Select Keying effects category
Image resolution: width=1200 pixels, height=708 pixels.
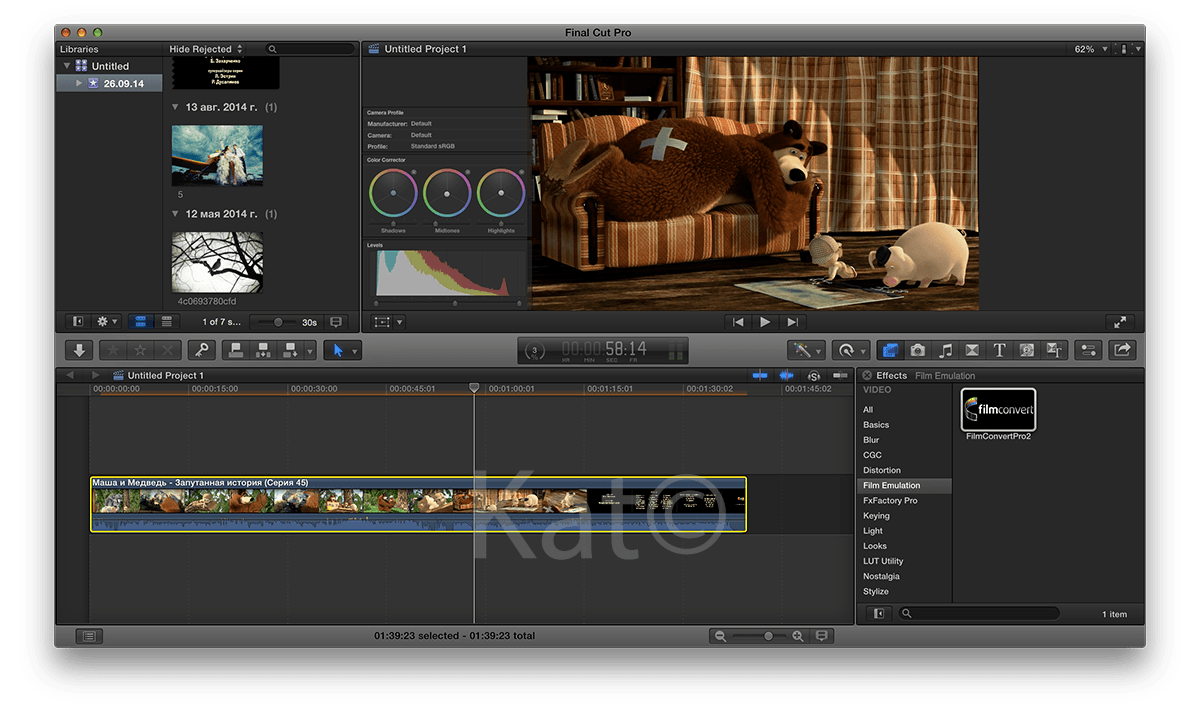(x=876, y=516)
